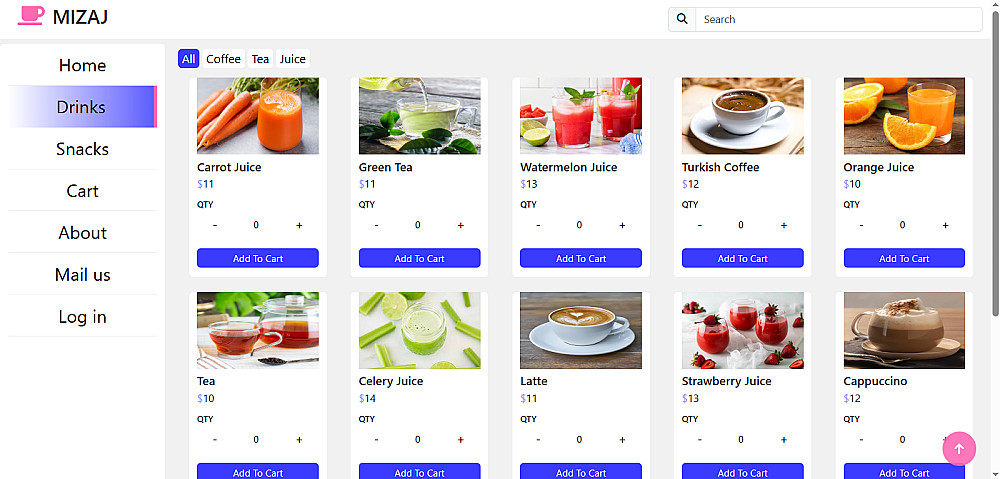Decrease Turkish Coffee quantity with minus
The image size is (1000, 479).
click(x=699, y=226)
